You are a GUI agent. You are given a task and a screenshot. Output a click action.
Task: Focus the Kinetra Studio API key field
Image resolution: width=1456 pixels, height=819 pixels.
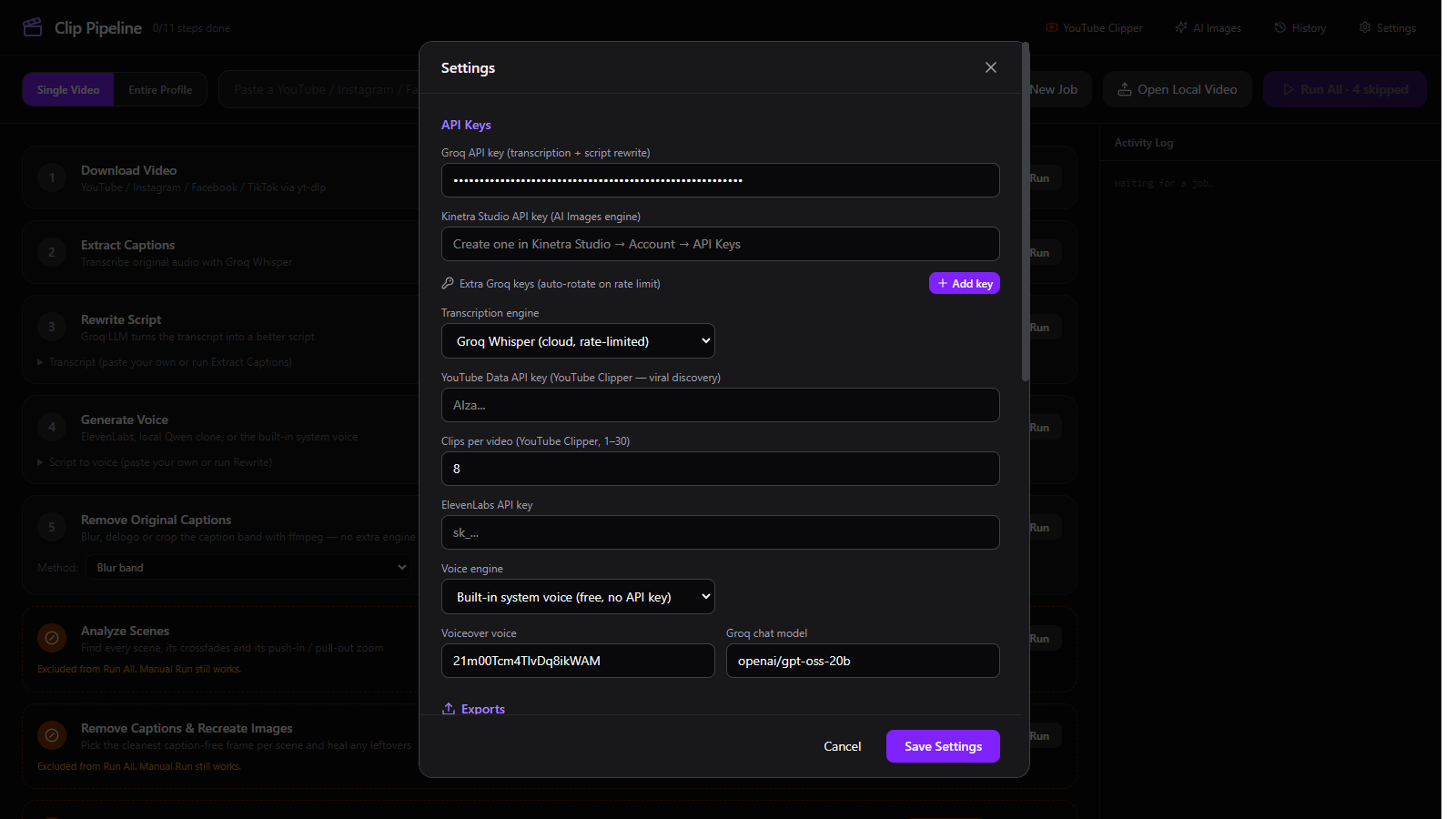[721, 244]
